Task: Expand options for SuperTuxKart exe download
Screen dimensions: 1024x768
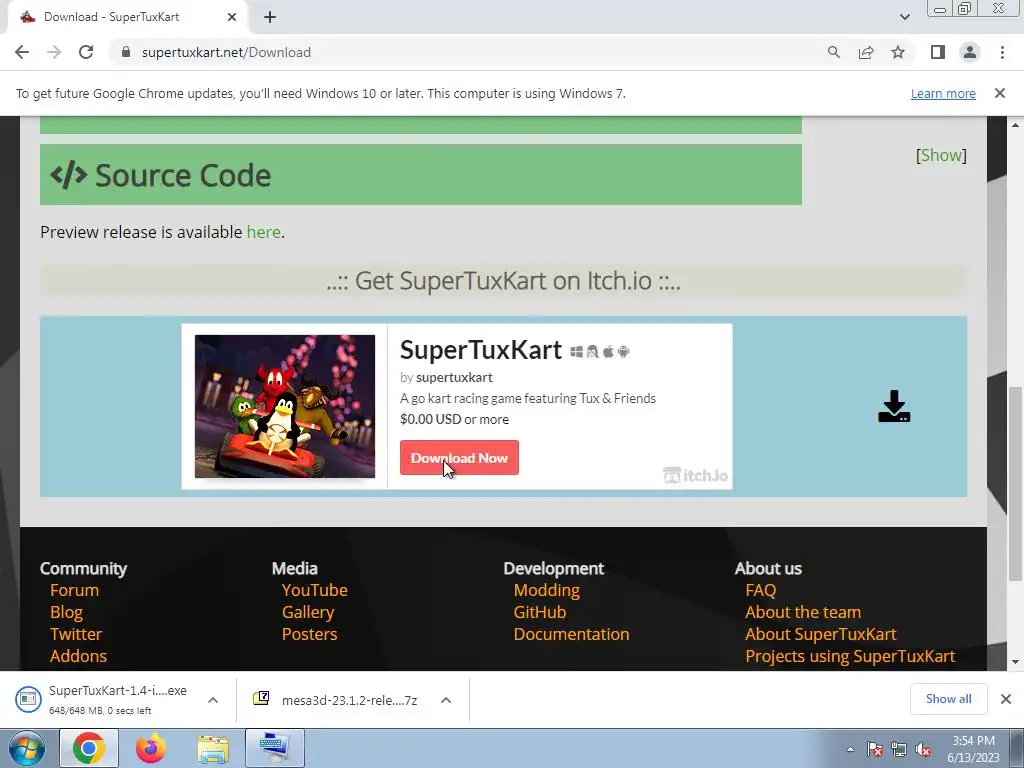Action: click(213, 700)
